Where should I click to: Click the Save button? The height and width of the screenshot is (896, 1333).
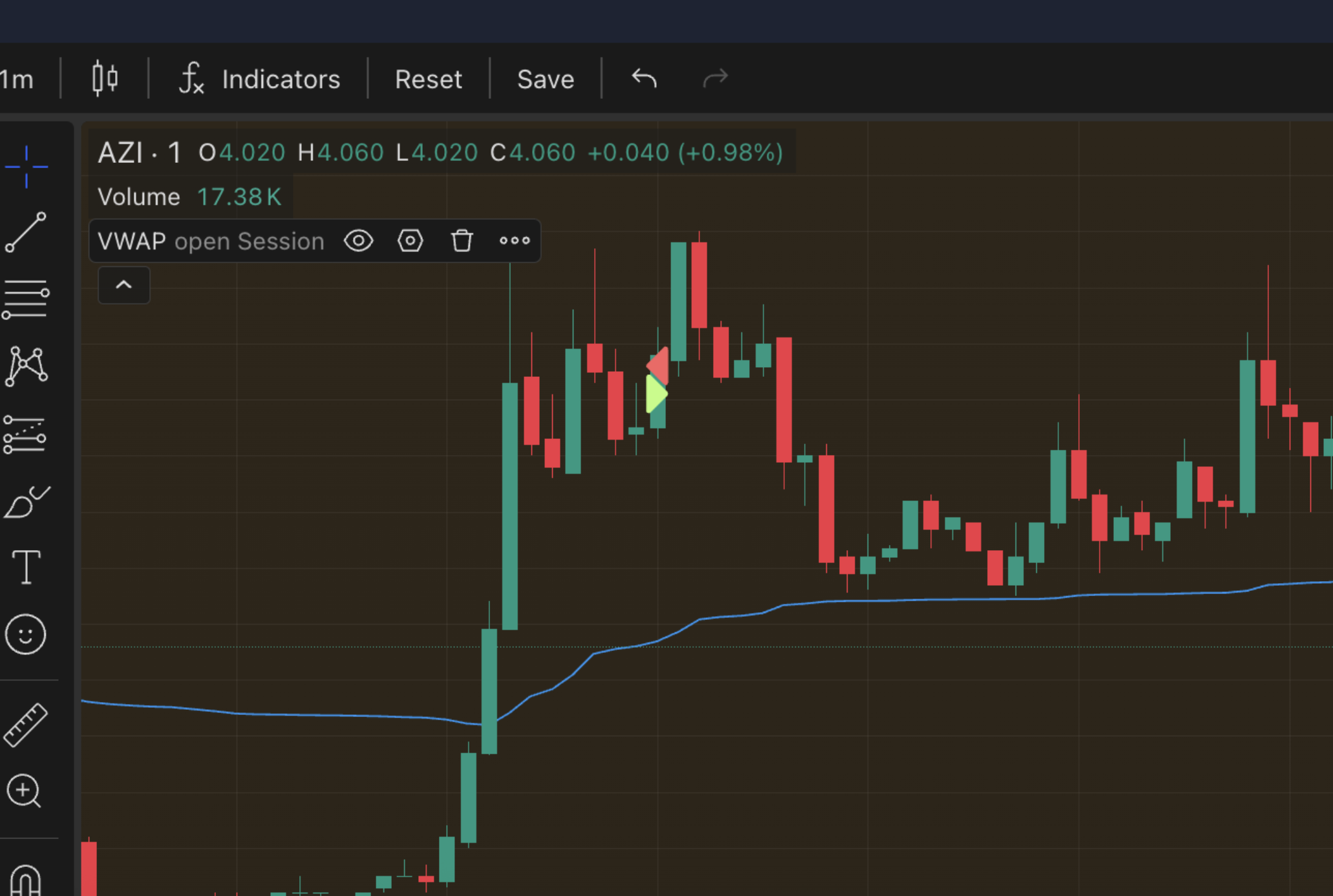pyautogui.click(x=545, y=80)
